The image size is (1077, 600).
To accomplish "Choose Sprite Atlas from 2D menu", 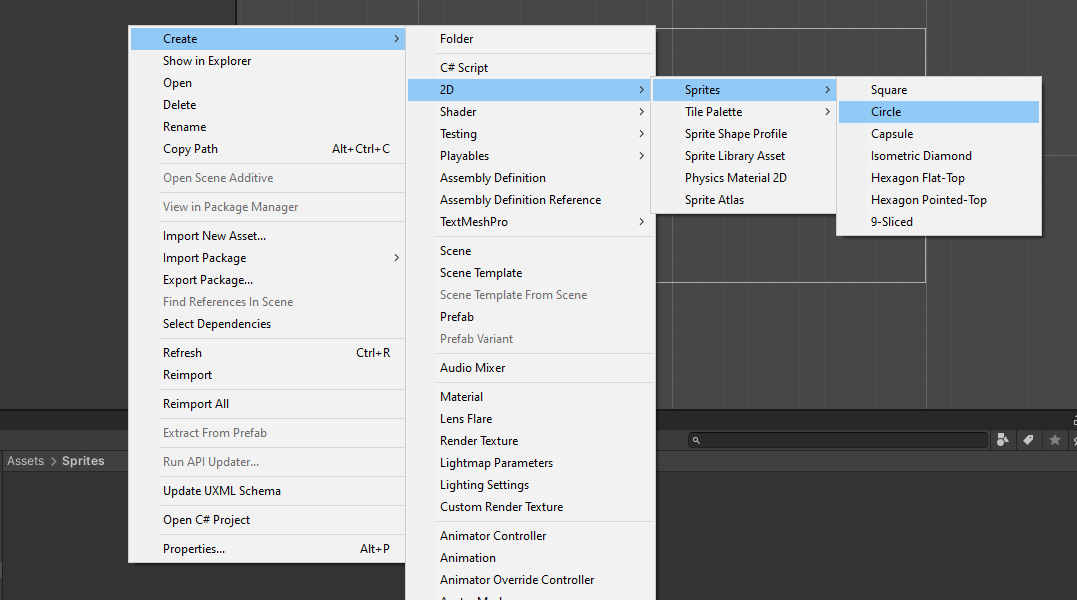I will point(714,200).
